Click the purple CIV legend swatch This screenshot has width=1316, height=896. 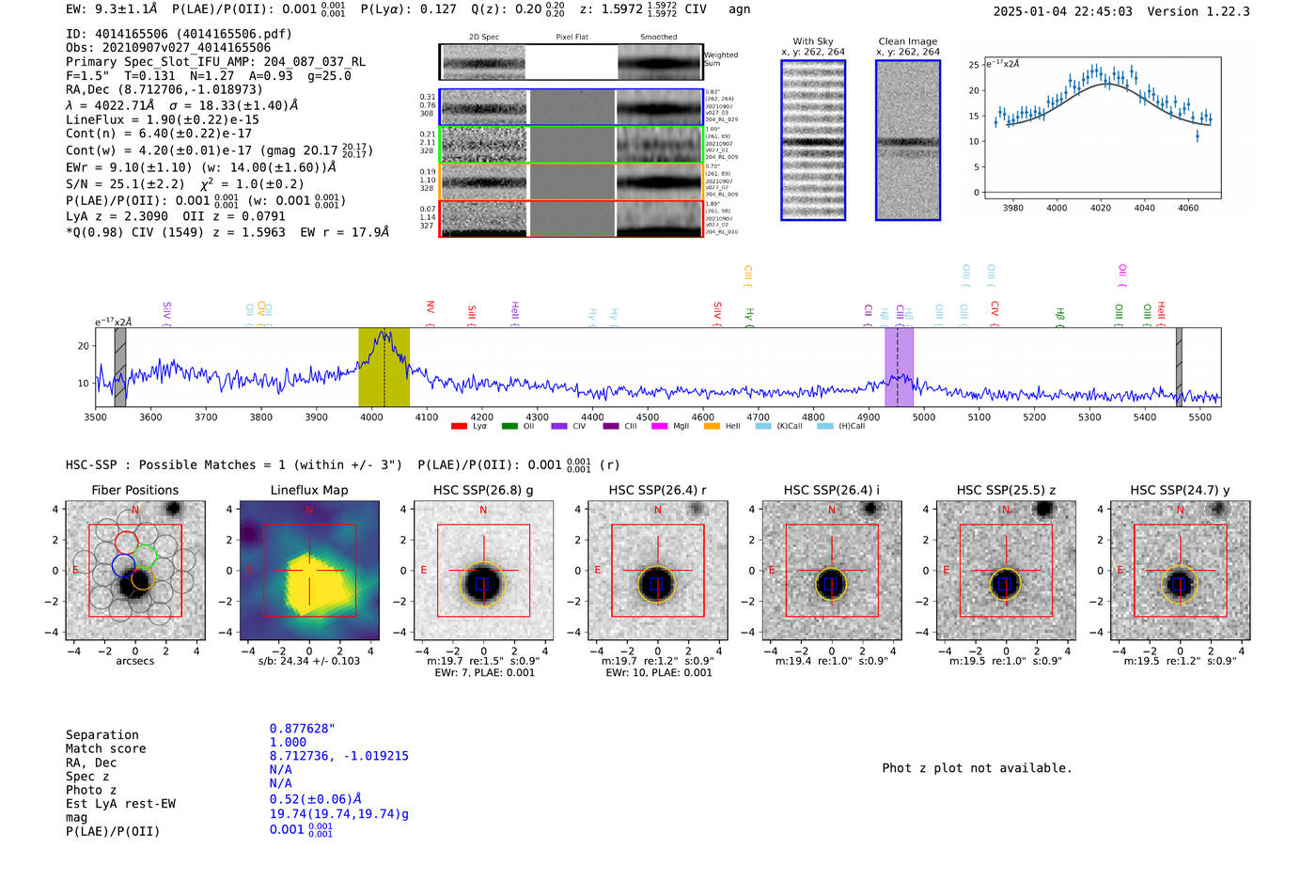[x=559, y=427]
